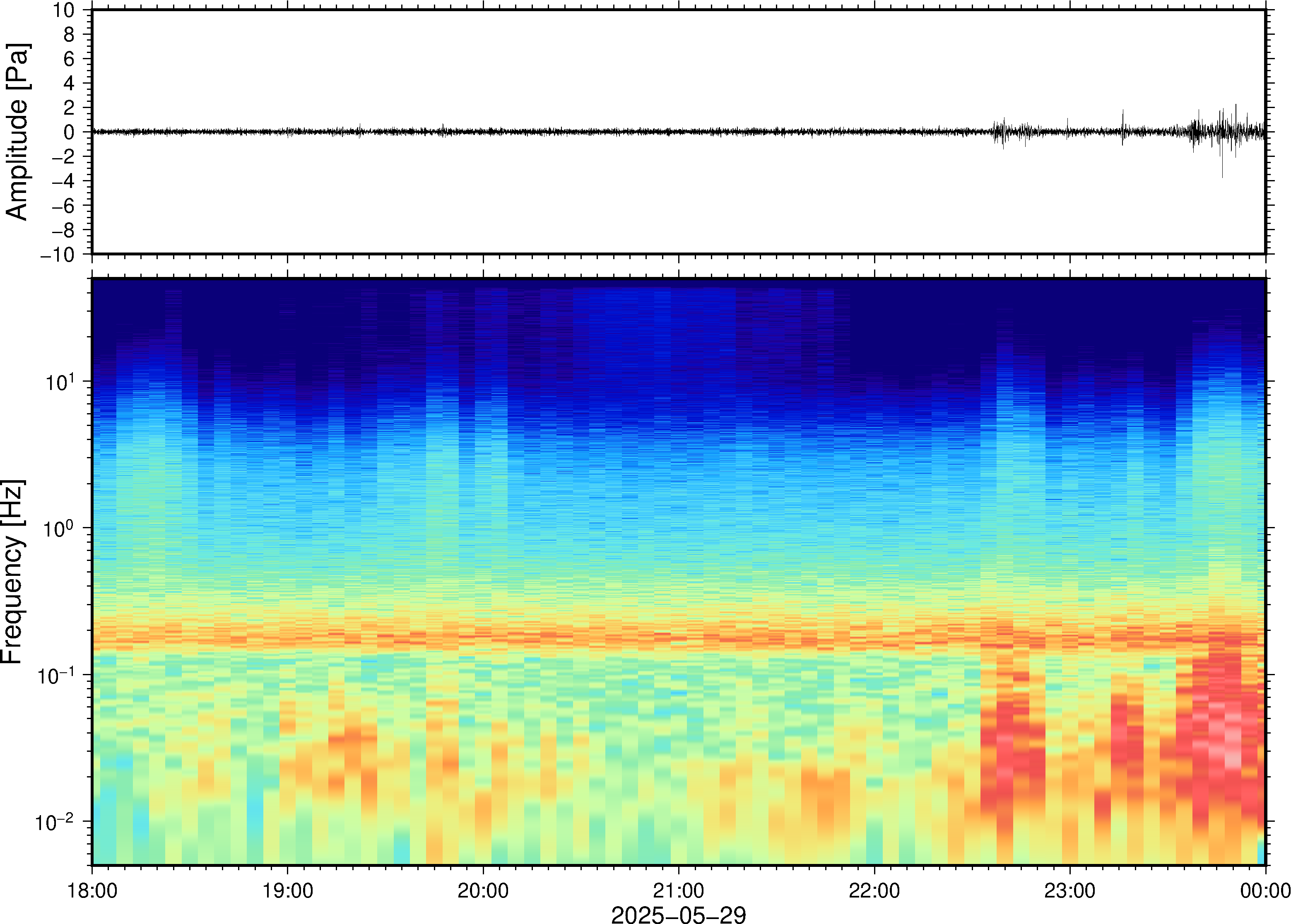Image resolution: width=1291 pixels, height=924 pixels.
Task: Click the amplitude tick label 6
Action: [x=70, y=59]
